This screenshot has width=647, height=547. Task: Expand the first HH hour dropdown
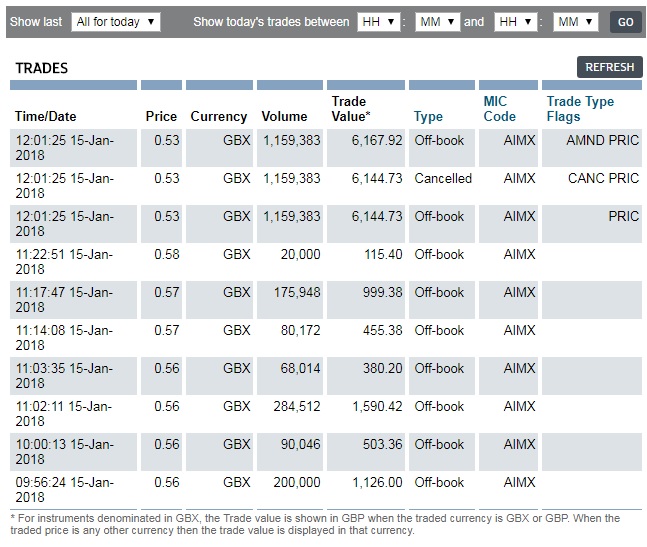click(377, 22)
